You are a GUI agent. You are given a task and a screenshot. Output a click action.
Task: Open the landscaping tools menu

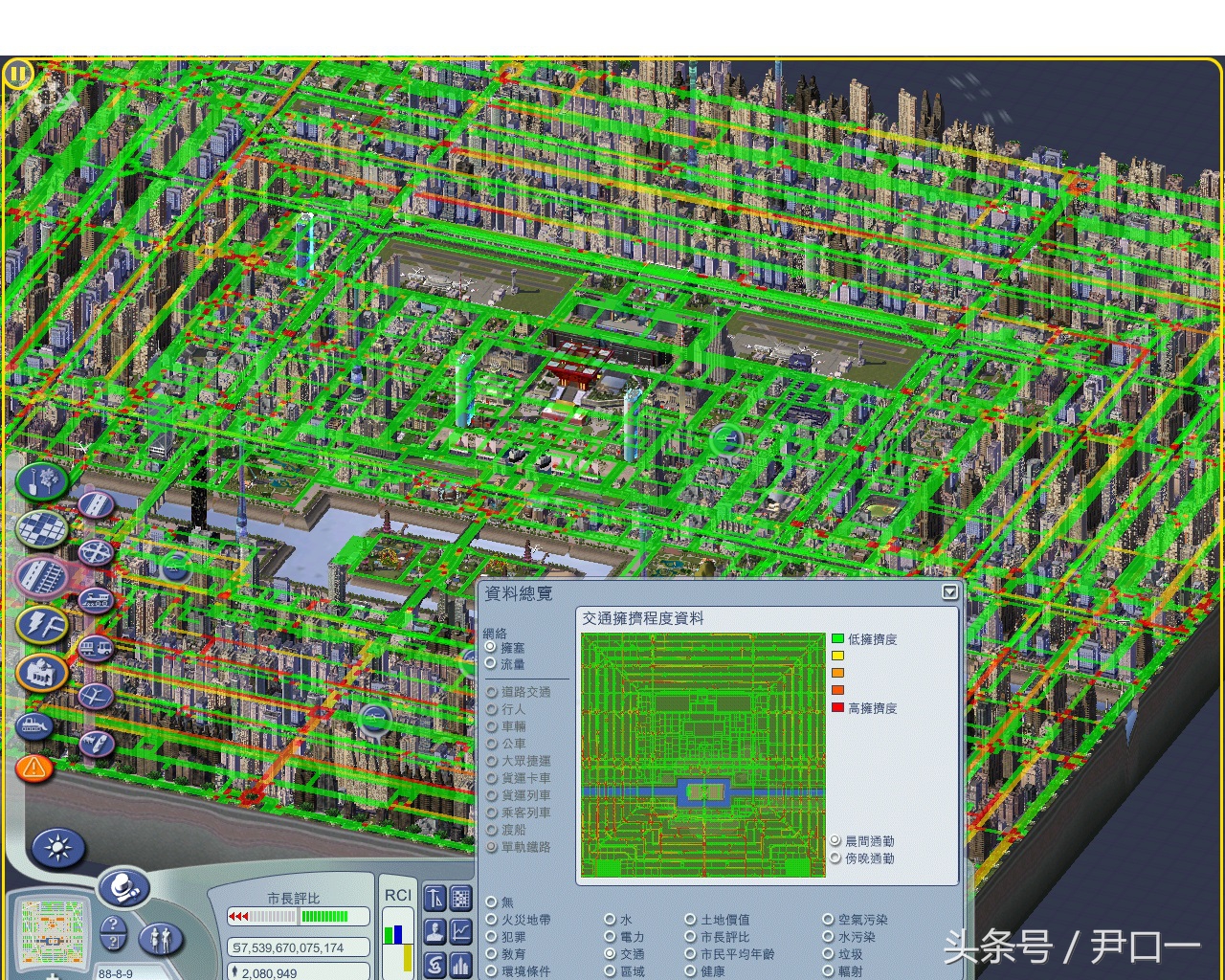(42, 481)
